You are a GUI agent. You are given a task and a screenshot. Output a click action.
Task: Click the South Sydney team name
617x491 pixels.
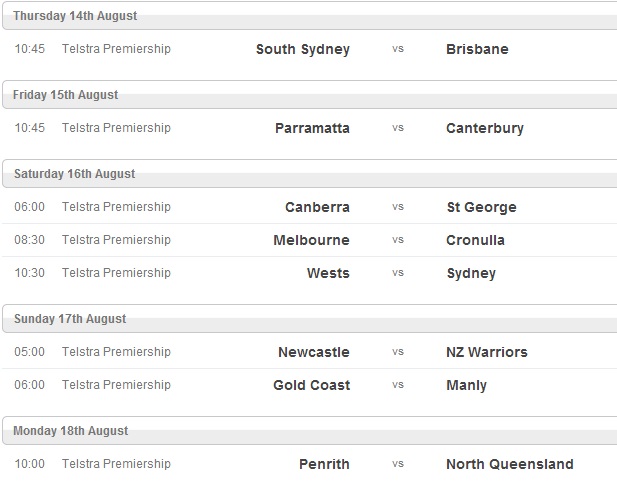[302, 49]
